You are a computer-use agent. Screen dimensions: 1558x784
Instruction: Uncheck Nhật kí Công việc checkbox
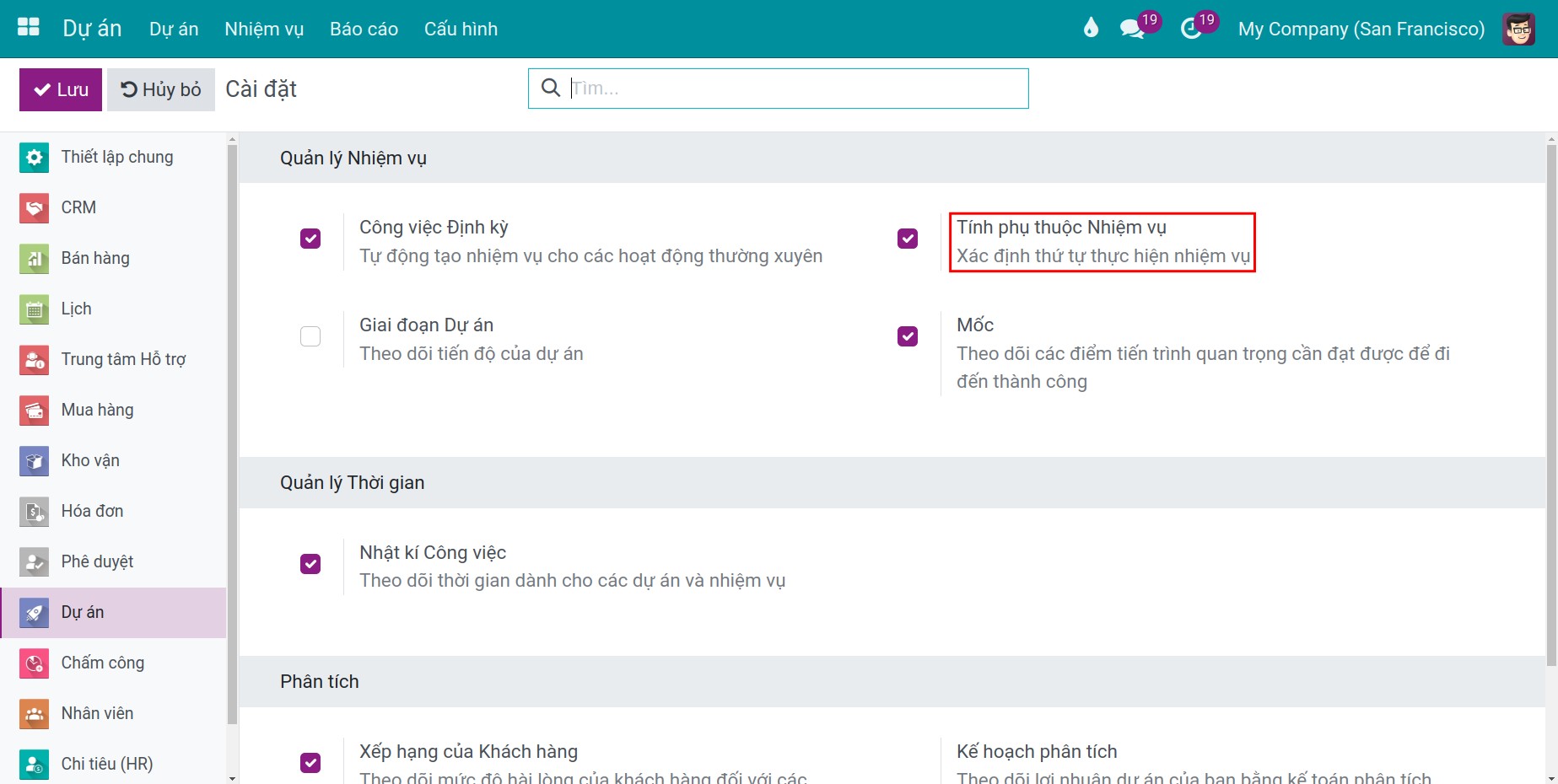[x=310, y=563]
